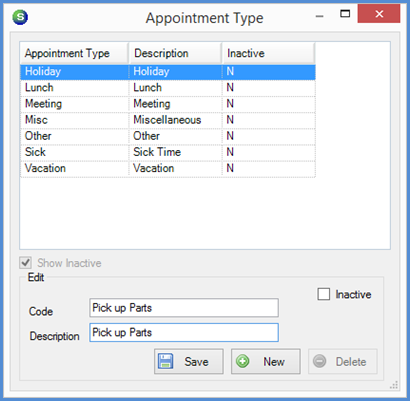Sort by Description column header

pyautogui.click(x=175, y=53)
